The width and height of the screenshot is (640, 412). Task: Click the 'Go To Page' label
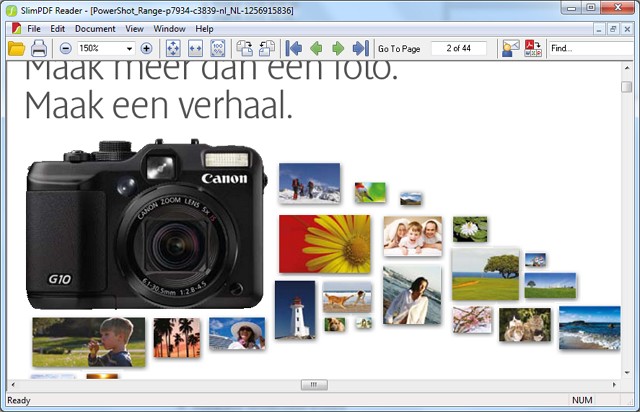point(399,49)
